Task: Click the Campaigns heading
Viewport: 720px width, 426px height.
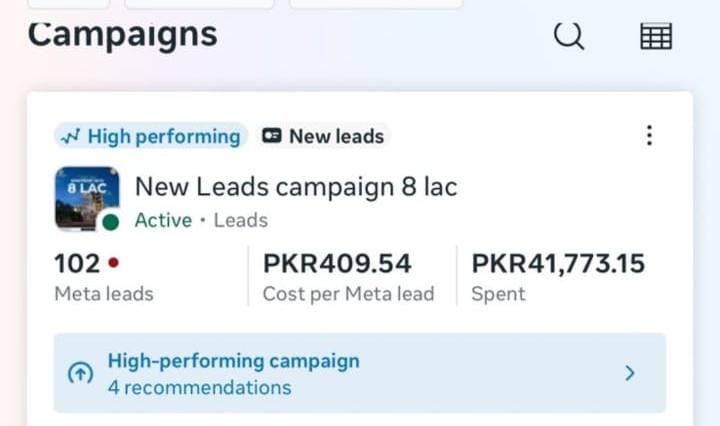Action: point(122,34)
